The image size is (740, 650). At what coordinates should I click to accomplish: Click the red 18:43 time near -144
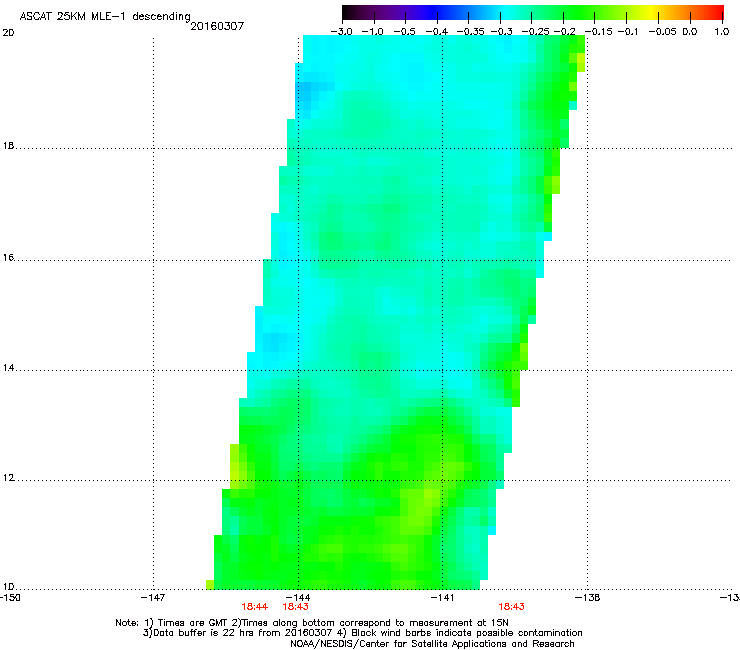(x=295, y=607)
